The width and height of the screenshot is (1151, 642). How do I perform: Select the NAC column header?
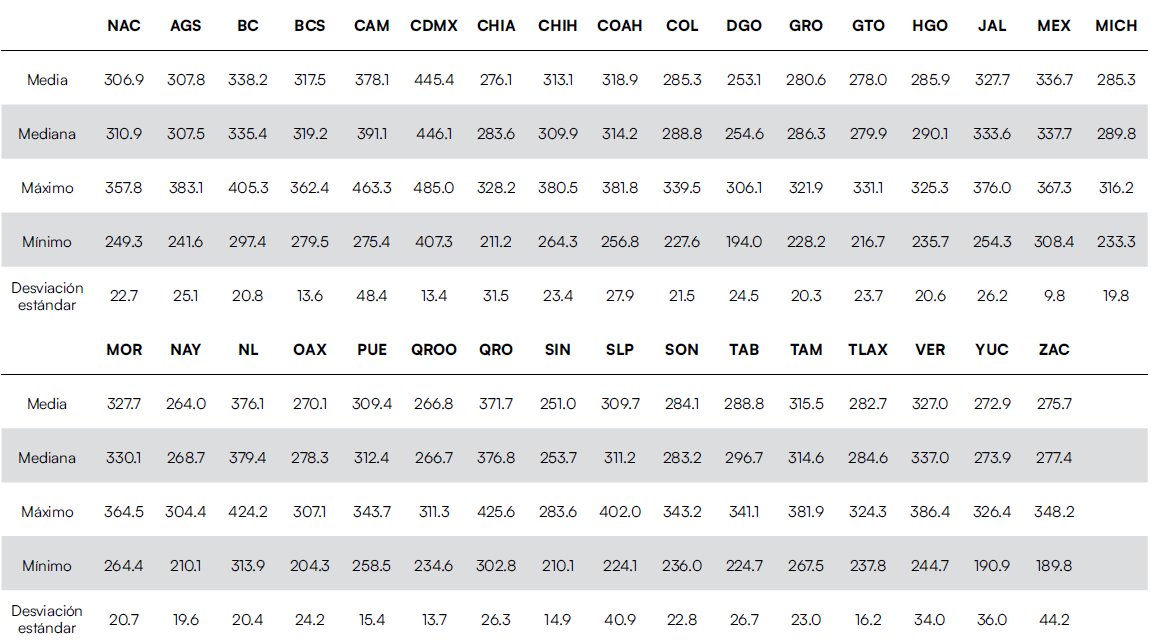(124, 26)
